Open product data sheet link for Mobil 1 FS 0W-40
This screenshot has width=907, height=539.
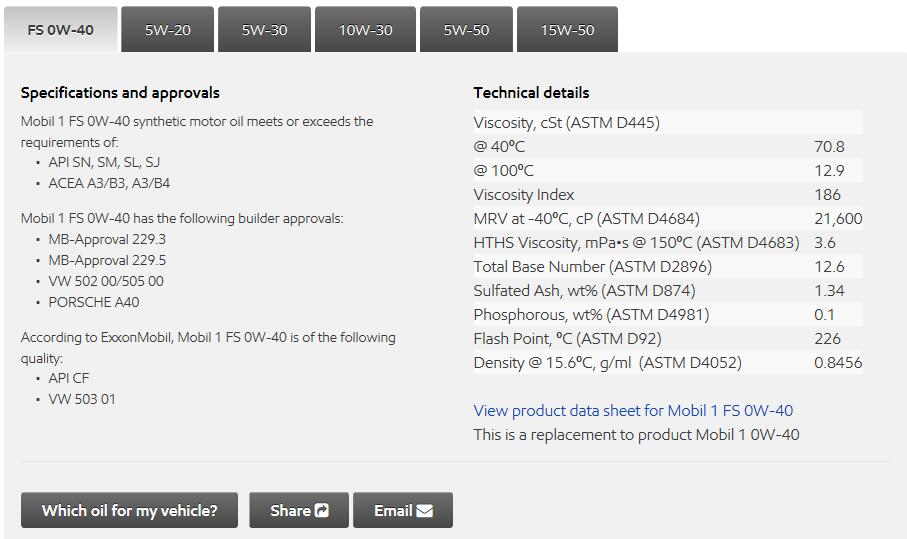(633, 411)
